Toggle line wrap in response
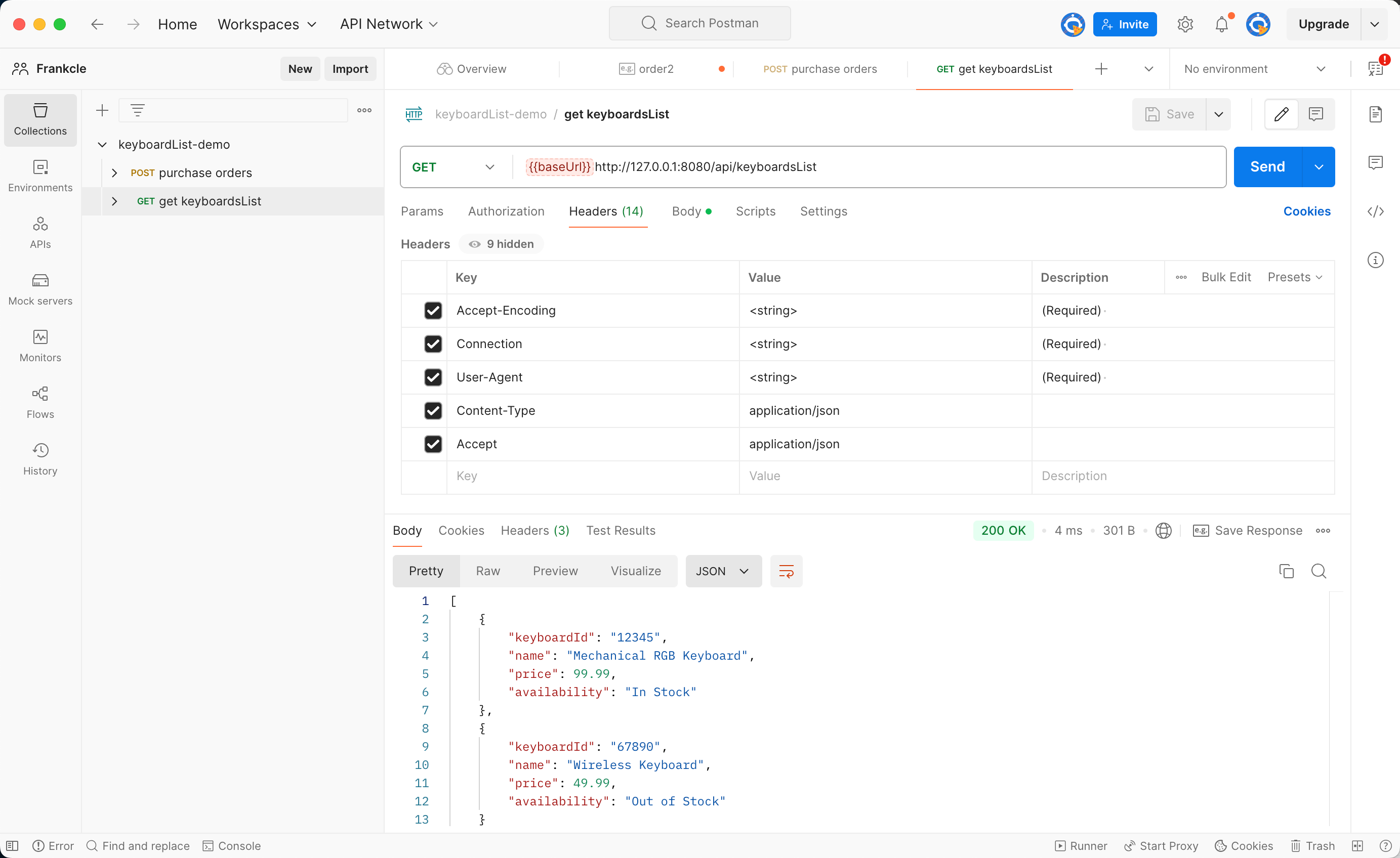The width and height of the screenshot is (1400, 858). tap(787, 571)
